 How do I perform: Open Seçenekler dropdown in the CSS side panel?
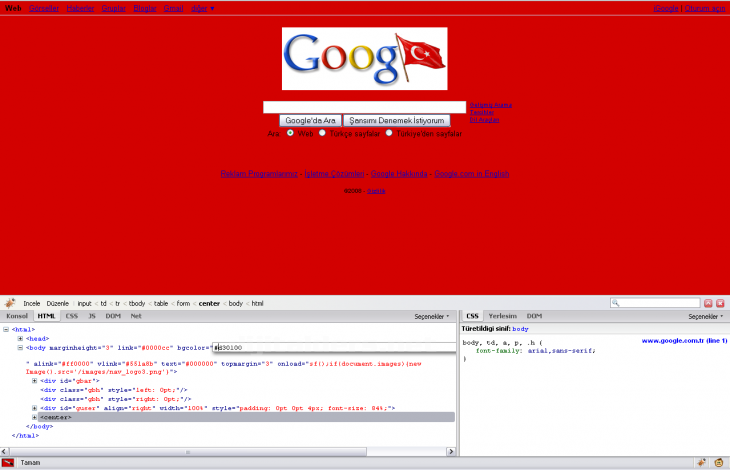[706, 316]
